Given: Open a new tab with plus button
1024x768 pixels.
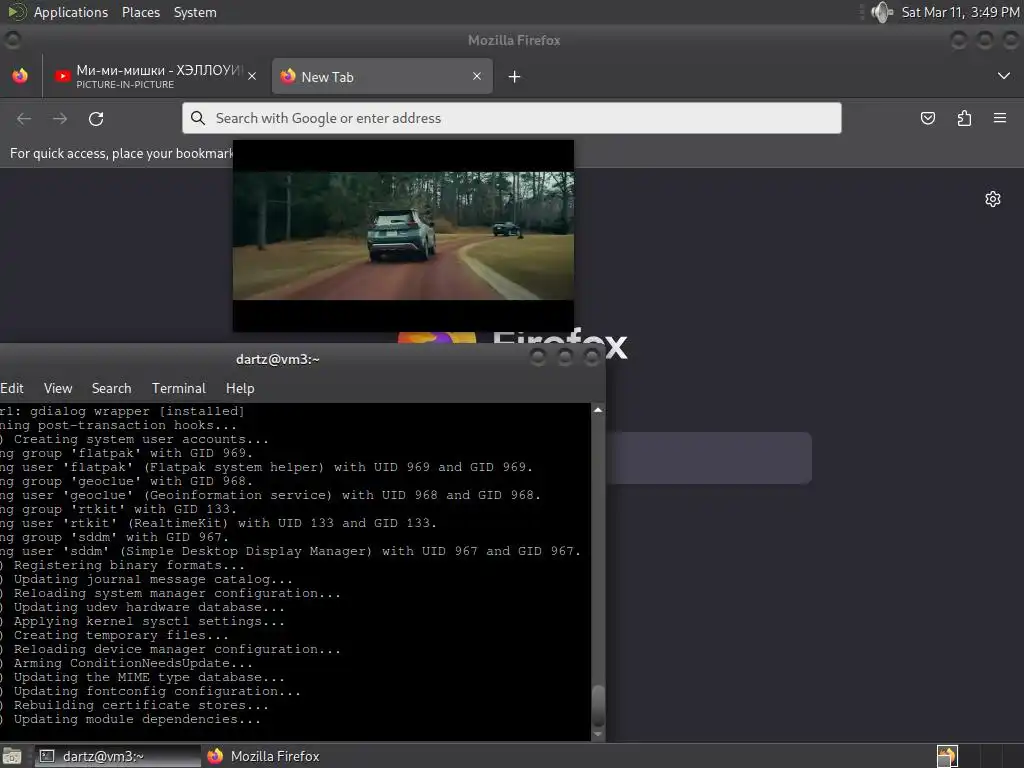Looking at the screenshot, I should [515, 77].
